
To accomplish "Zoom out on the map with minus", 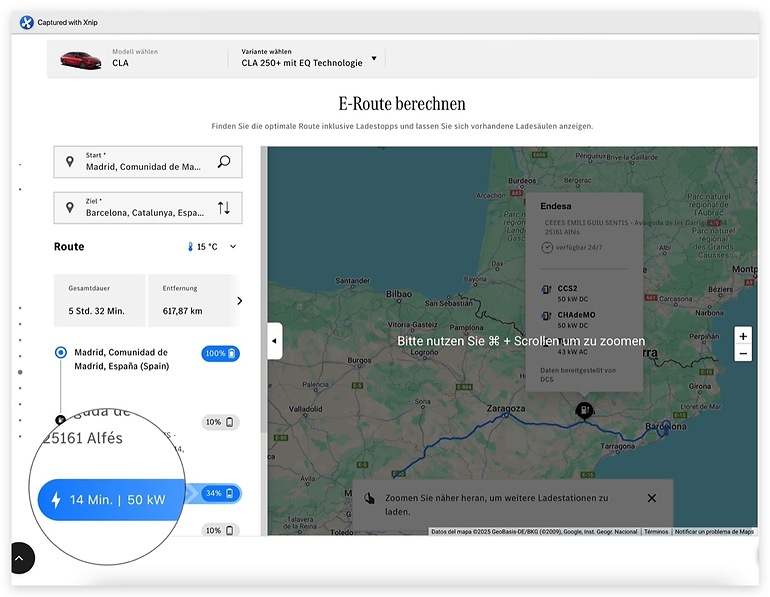I will pos(743,353).
